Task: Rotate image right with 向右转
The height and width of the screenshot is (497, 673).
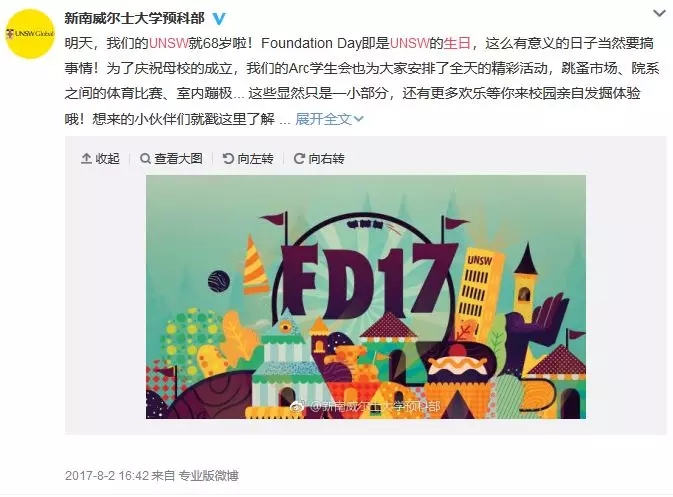Action: pos(319,159)
